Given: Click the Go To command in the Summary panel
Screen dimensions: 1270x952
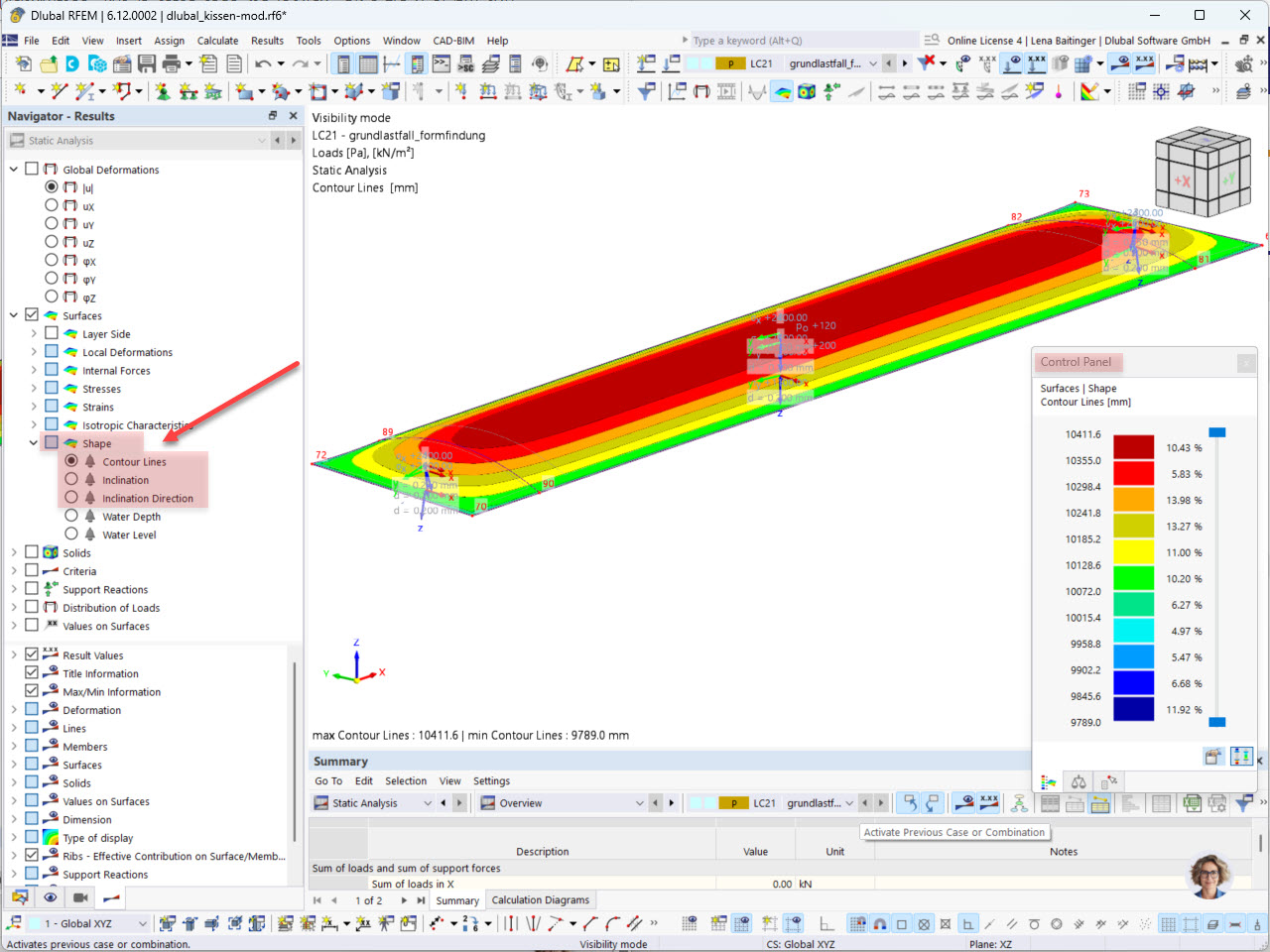Looking at the screenshot, I should click(x=328, y=780).
